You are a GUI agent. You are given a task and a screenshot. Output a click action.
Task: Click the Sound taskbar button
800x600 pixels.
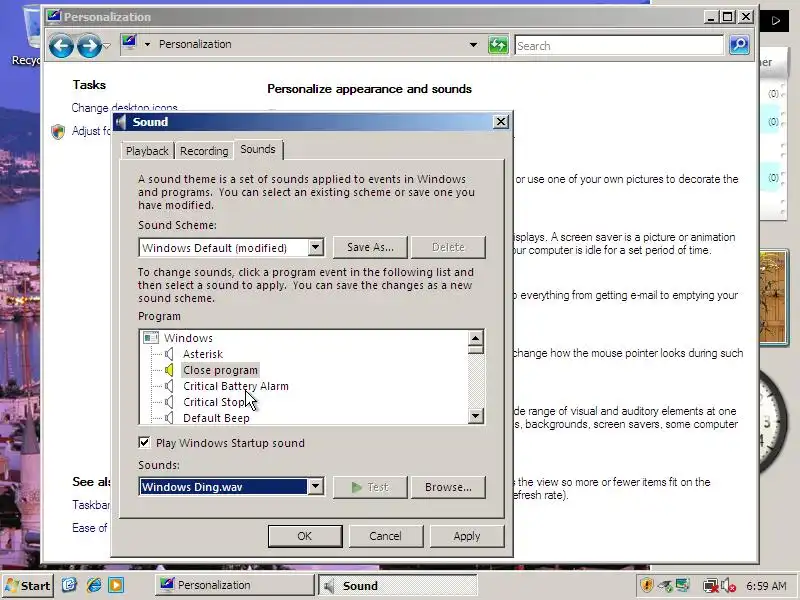pos(397,585)
